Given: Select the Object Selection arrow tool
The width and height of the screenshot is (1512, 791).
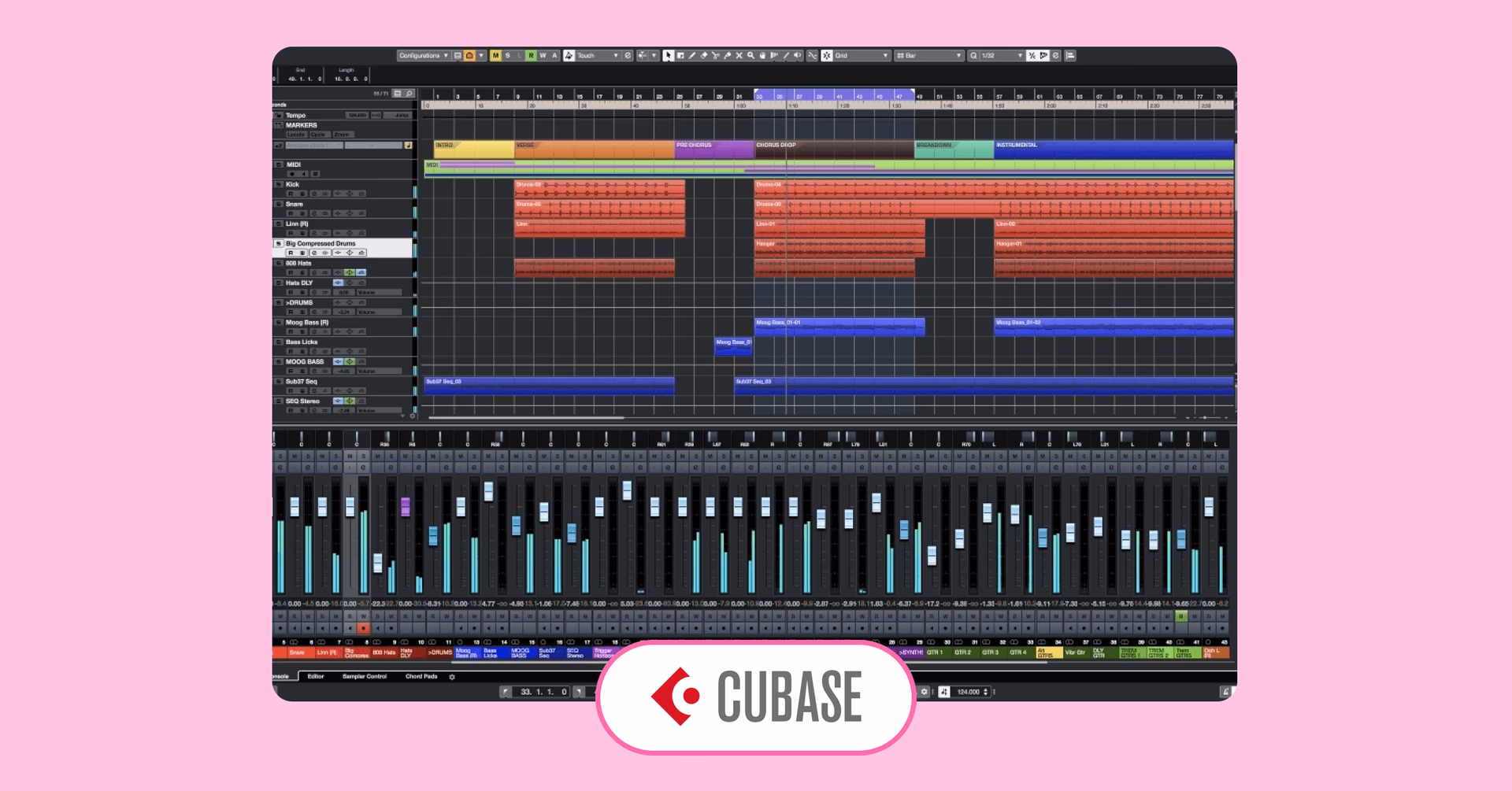Looking at the screenshot, I should point(669,55).
